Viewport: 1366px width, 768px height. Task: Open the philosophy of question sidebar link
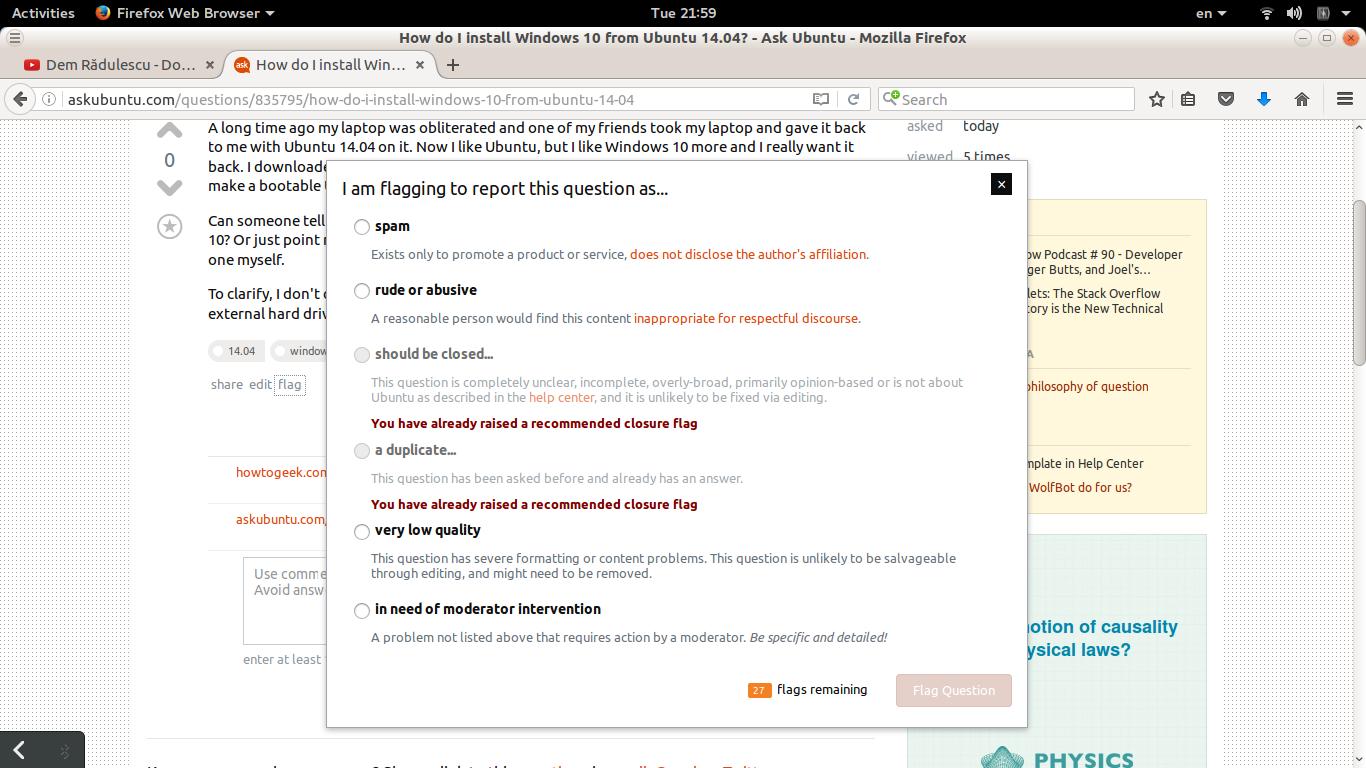coord(1088,386)
